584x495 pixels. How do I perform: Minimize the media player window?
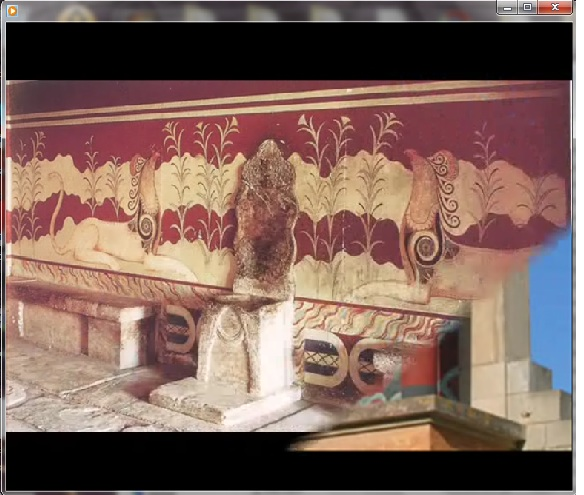coord(508,7)
